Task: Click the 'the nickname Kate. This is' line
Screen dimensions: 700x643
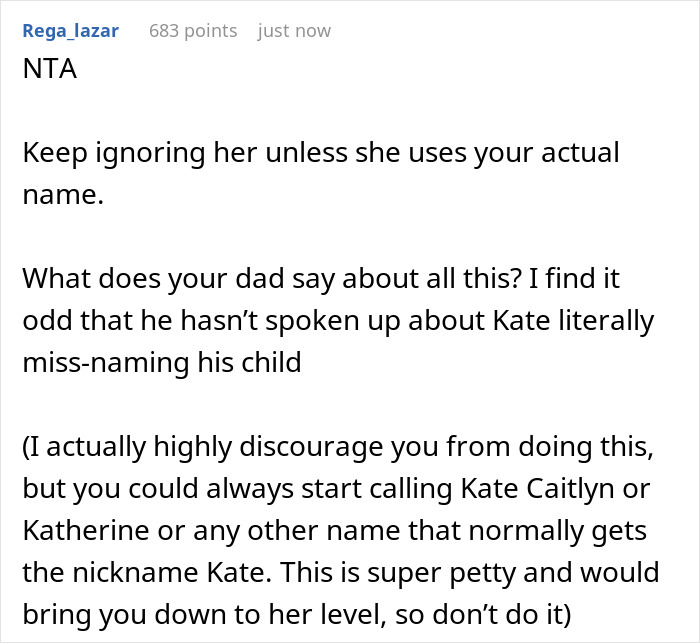Action: tap(341, 573)
